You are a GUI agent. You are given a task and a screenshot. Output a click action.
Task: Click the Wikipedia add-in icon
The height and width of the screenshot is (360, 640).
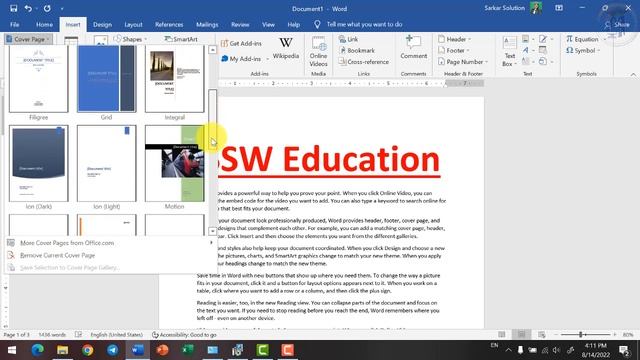(x=286, y=48)
